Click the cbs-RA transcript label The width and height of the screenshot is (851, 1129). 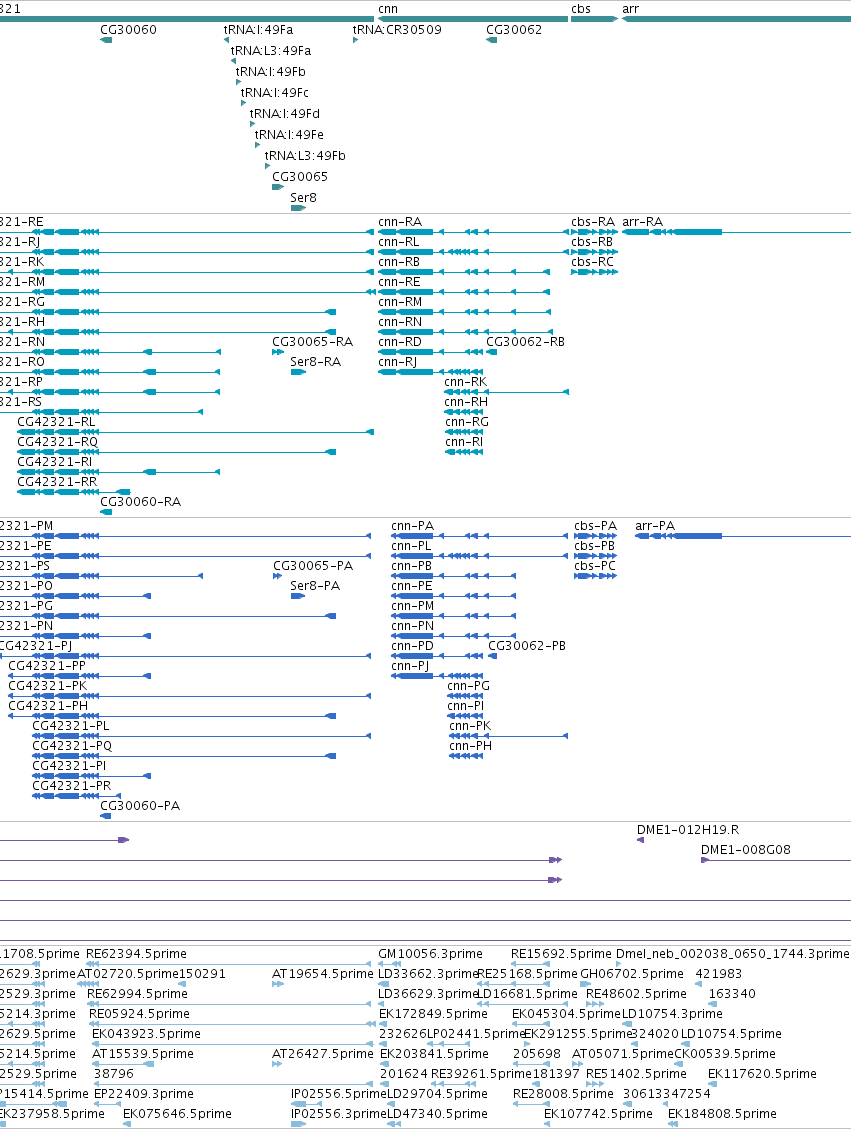(593, 222)
